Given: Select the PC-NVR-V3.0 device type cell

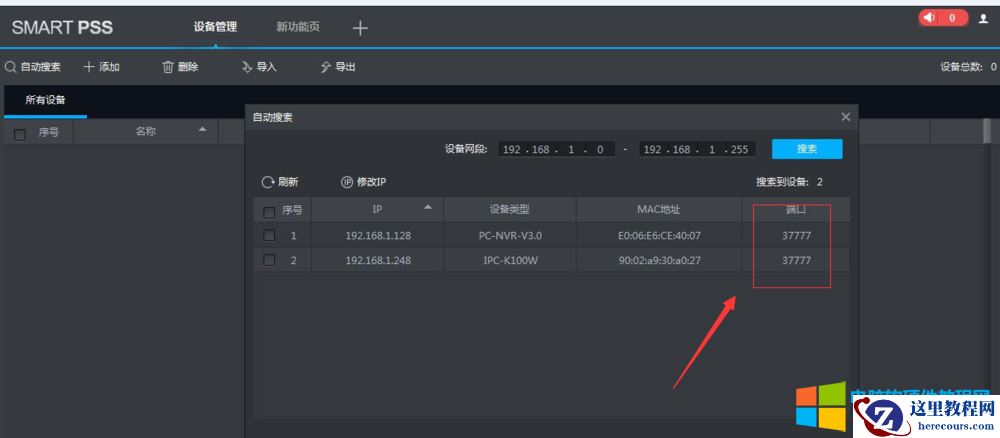Looking at the screenshot, I should click(510, 236).
